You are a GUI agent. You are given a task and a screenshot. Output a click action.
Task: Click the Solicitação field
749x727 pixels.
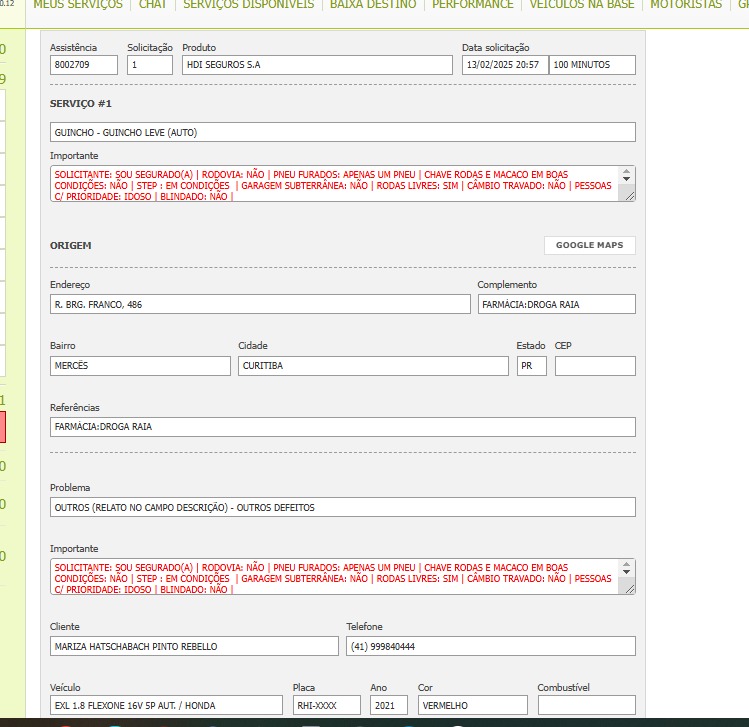tap(150, 65)
